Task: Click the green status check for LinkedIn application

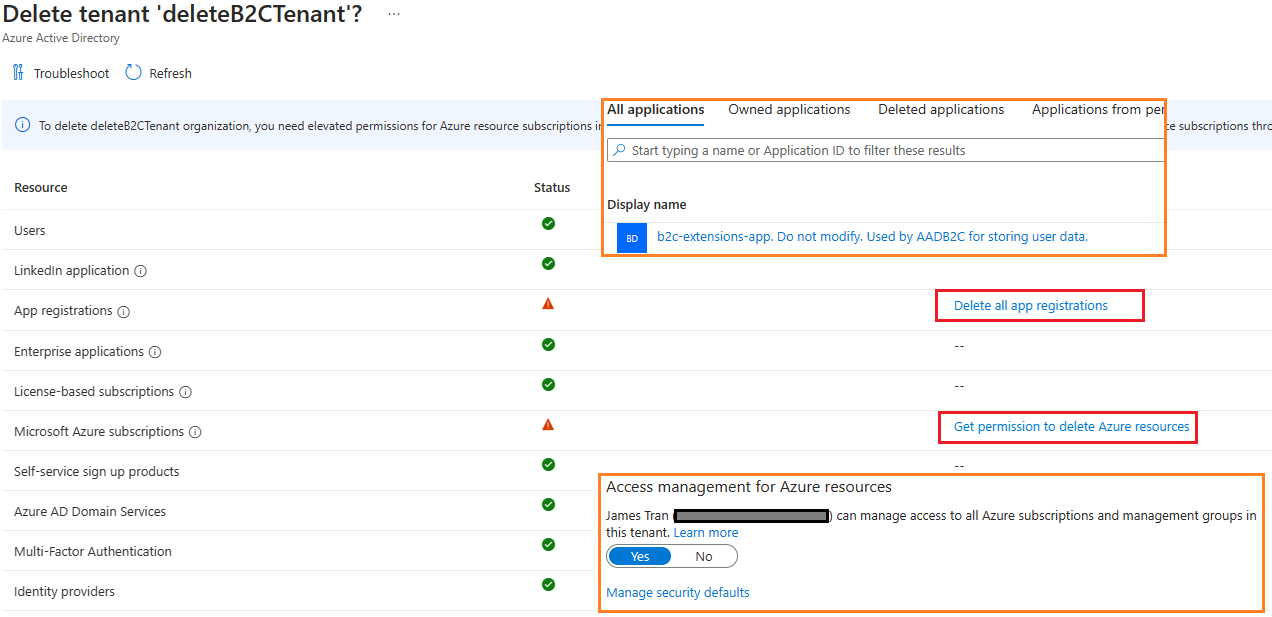Action: coord(548,263)
